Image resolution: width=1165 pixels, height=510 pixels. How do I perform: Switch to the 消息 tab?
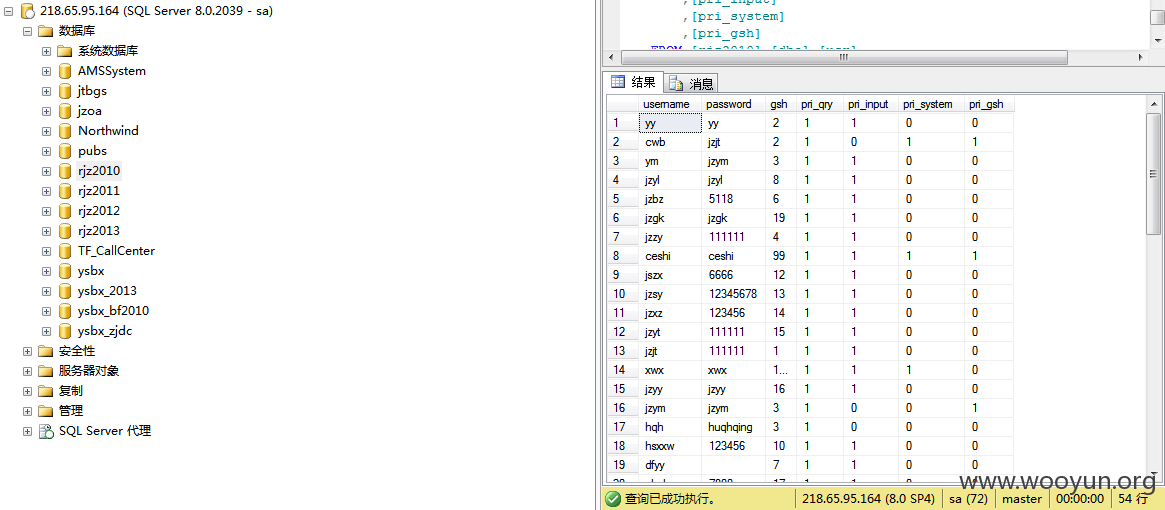691,83
